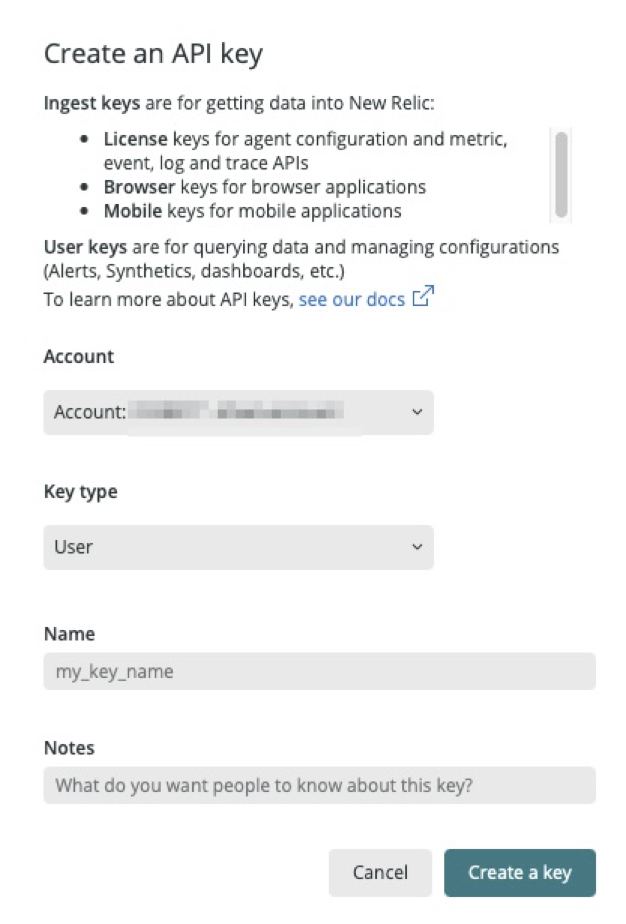This screenshot has height=924, width=626.
Task: Click the bold "License" text in list
Action: [x=136, y=140]
